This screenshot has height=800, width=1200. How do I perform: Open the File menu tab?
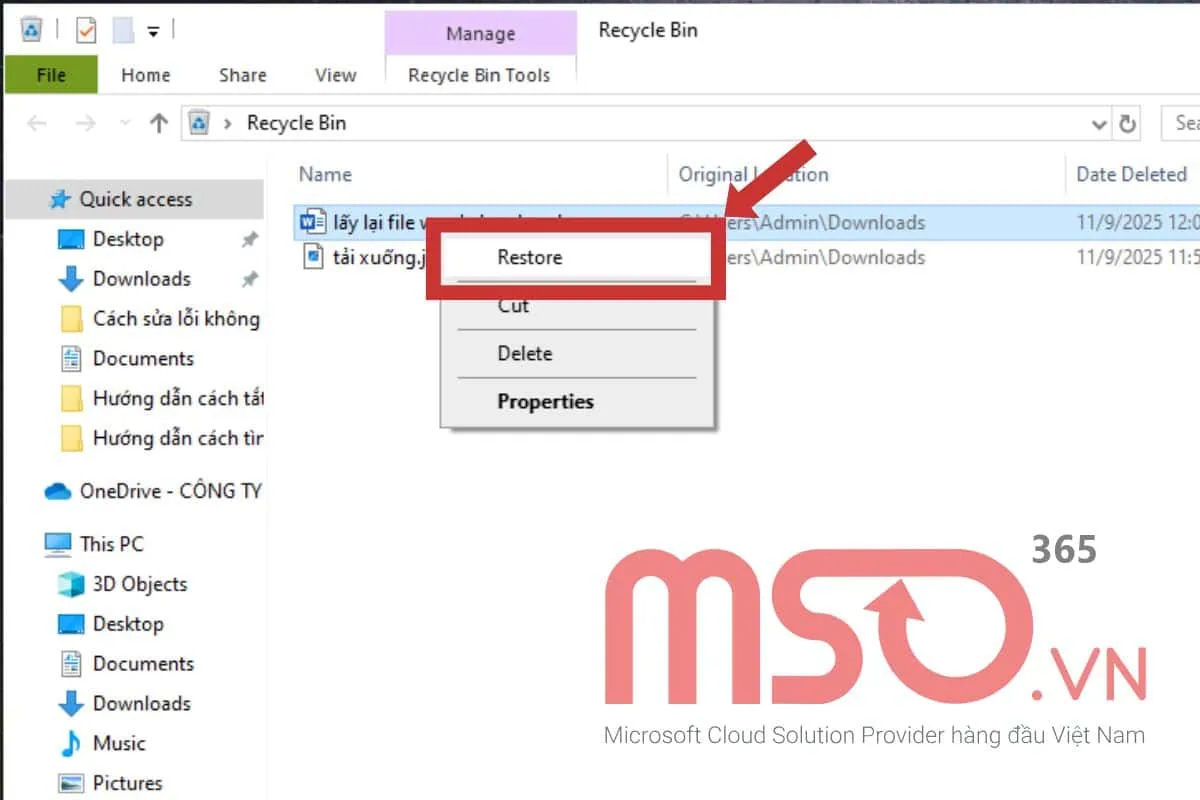[51, 75]
